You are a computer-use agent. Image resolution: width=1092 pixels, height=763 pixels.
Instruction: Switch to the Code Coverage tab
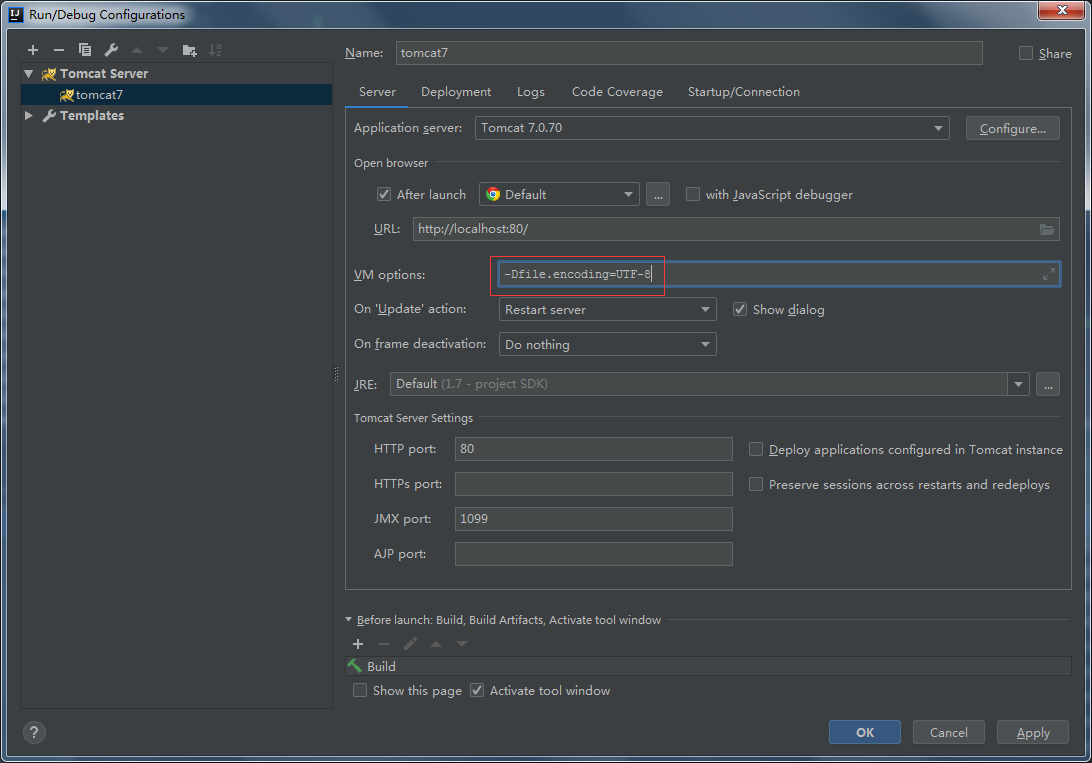[x=617, y=92]
